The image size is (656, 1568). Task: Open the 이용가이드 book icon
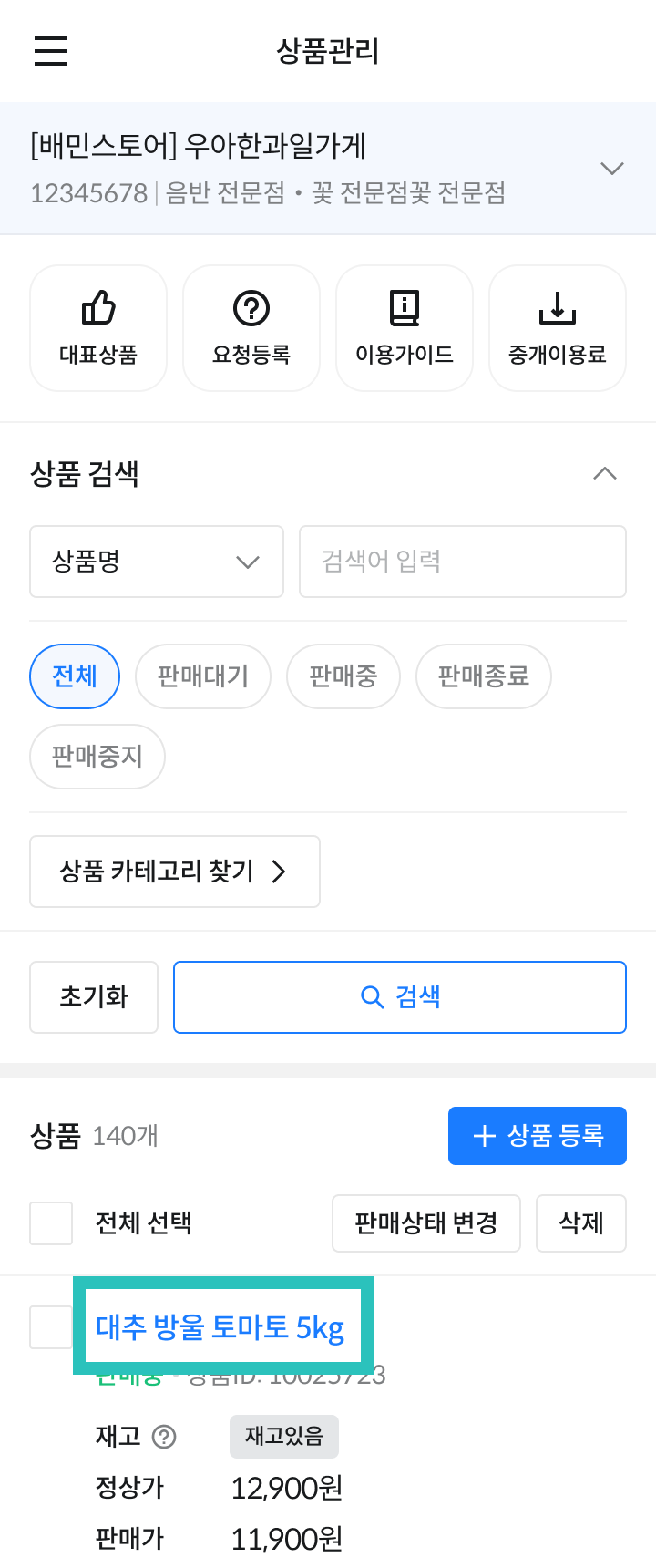coord(405,308)
